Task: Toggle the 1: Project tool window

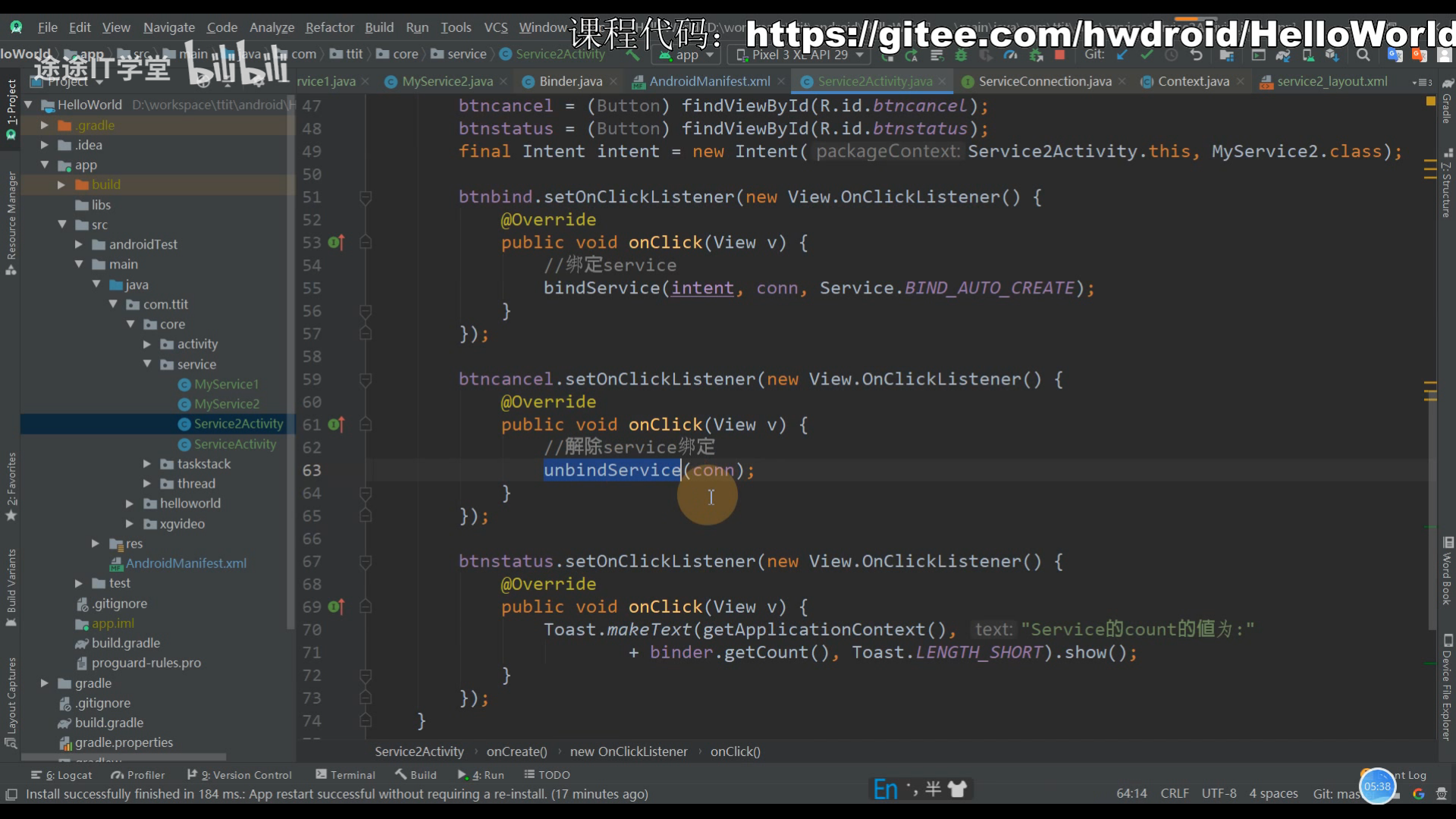Action: point(11,109)
